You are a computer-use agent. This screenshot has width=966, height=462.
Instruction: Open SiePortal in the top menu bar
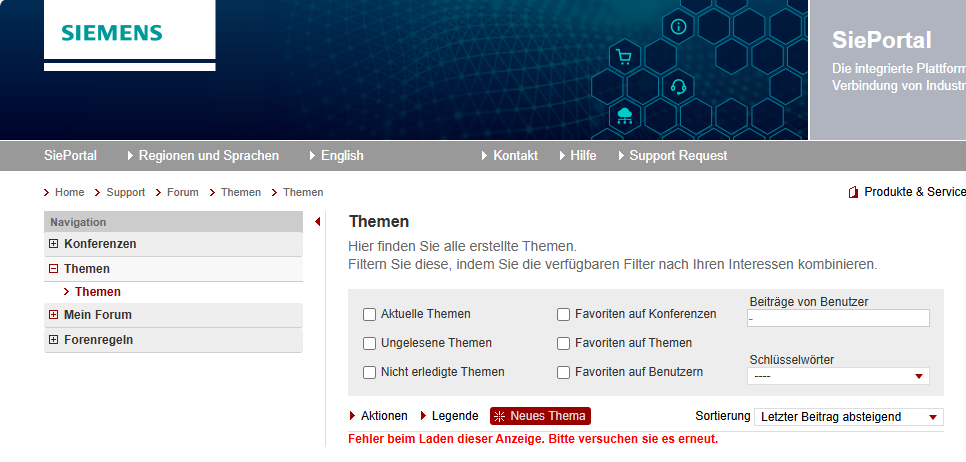click(70, 156)
